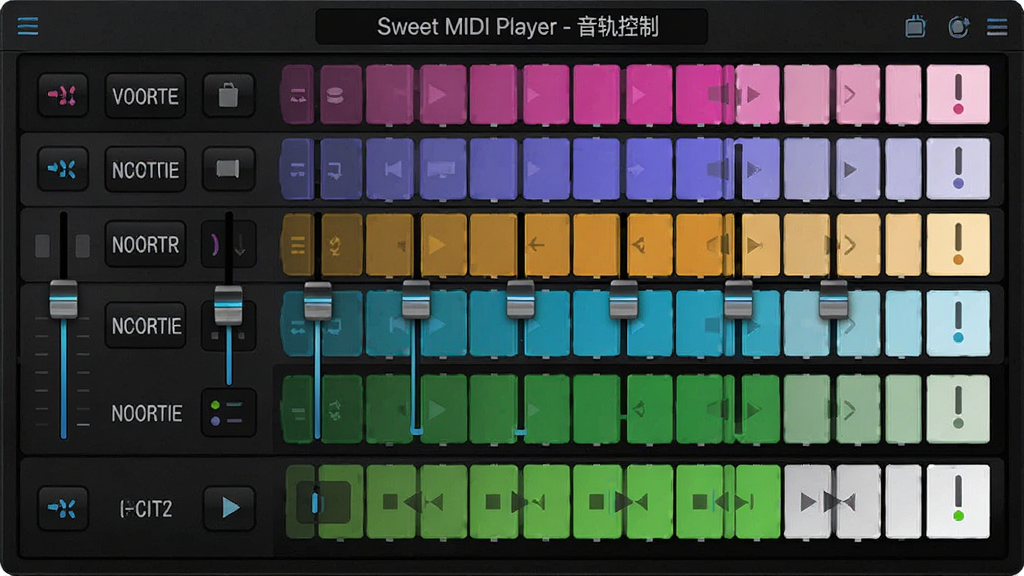Screen dimensions: 1024x576
Task: Open the down-arrow button beside NOORTR
Action: click(x=240, y=245)
